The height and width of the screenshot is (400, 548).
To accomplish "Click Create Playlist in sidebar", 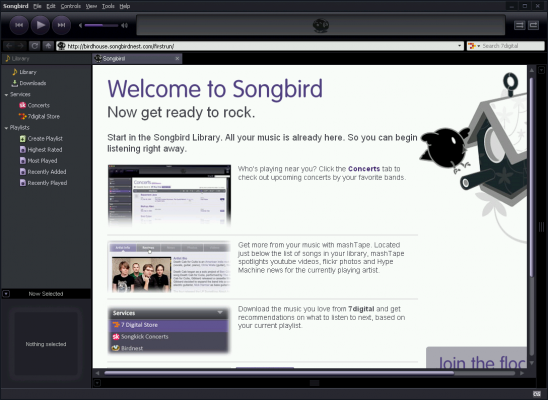I will point(46,139).
